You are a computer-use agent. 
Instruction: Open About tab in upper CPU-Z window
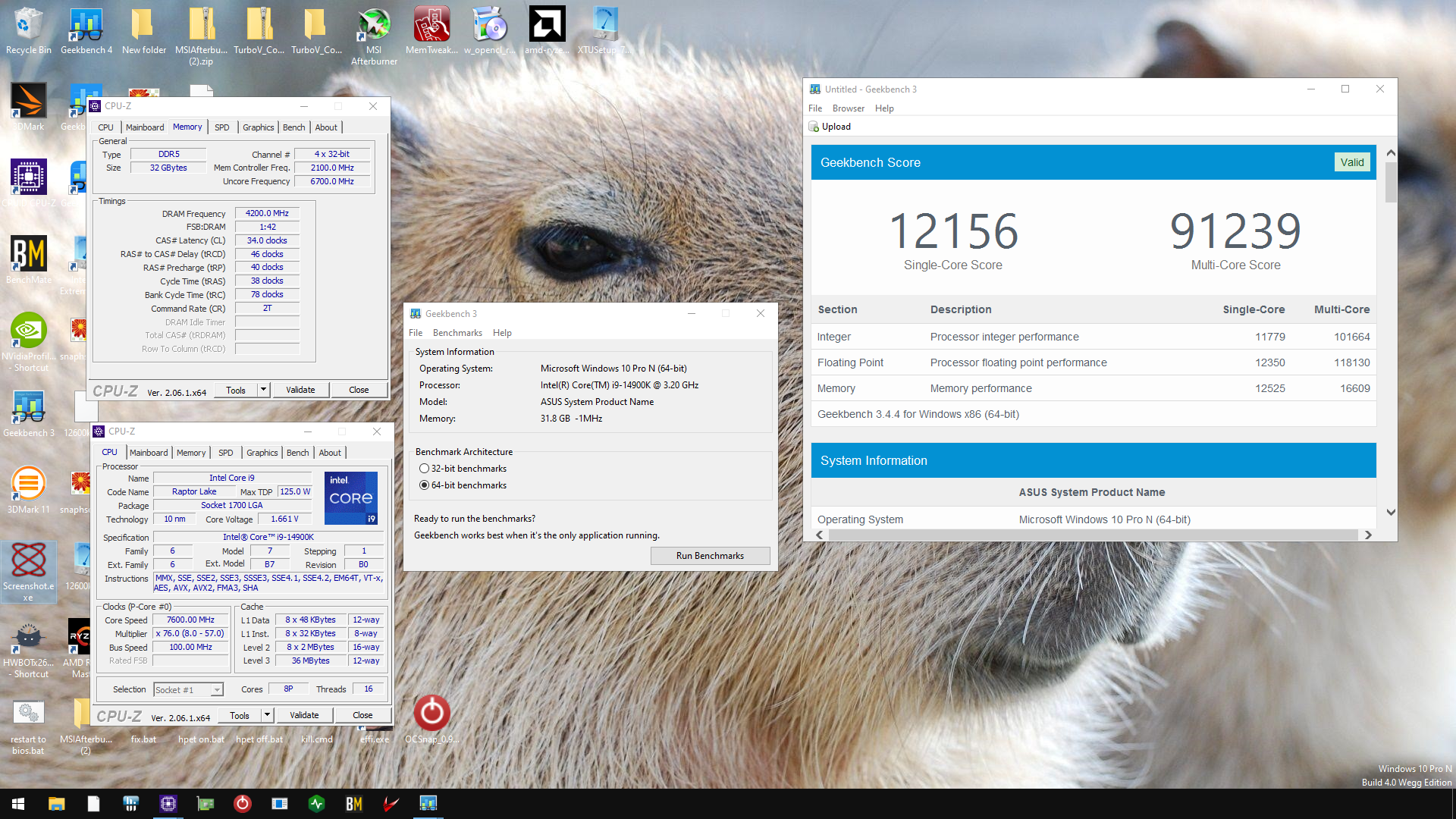pos(326,127)
